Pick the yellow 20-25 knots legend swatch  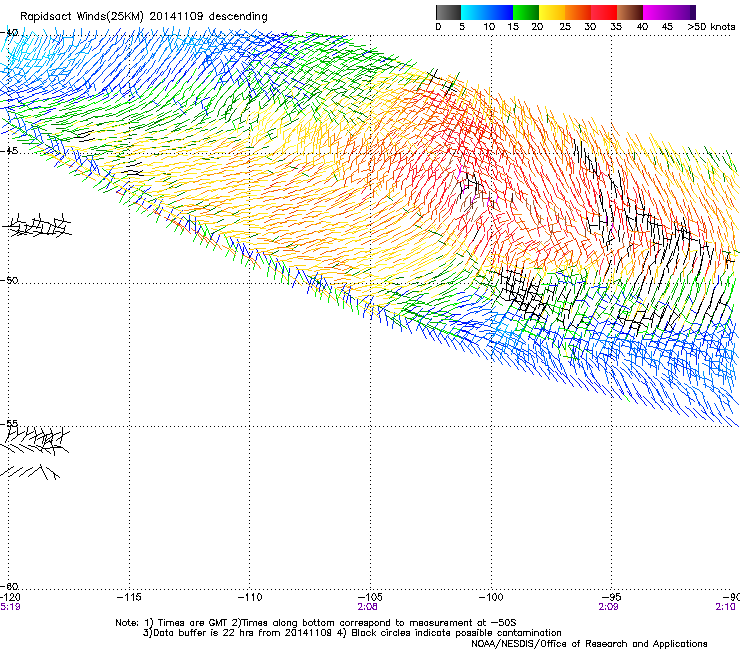tap(552, 12)
